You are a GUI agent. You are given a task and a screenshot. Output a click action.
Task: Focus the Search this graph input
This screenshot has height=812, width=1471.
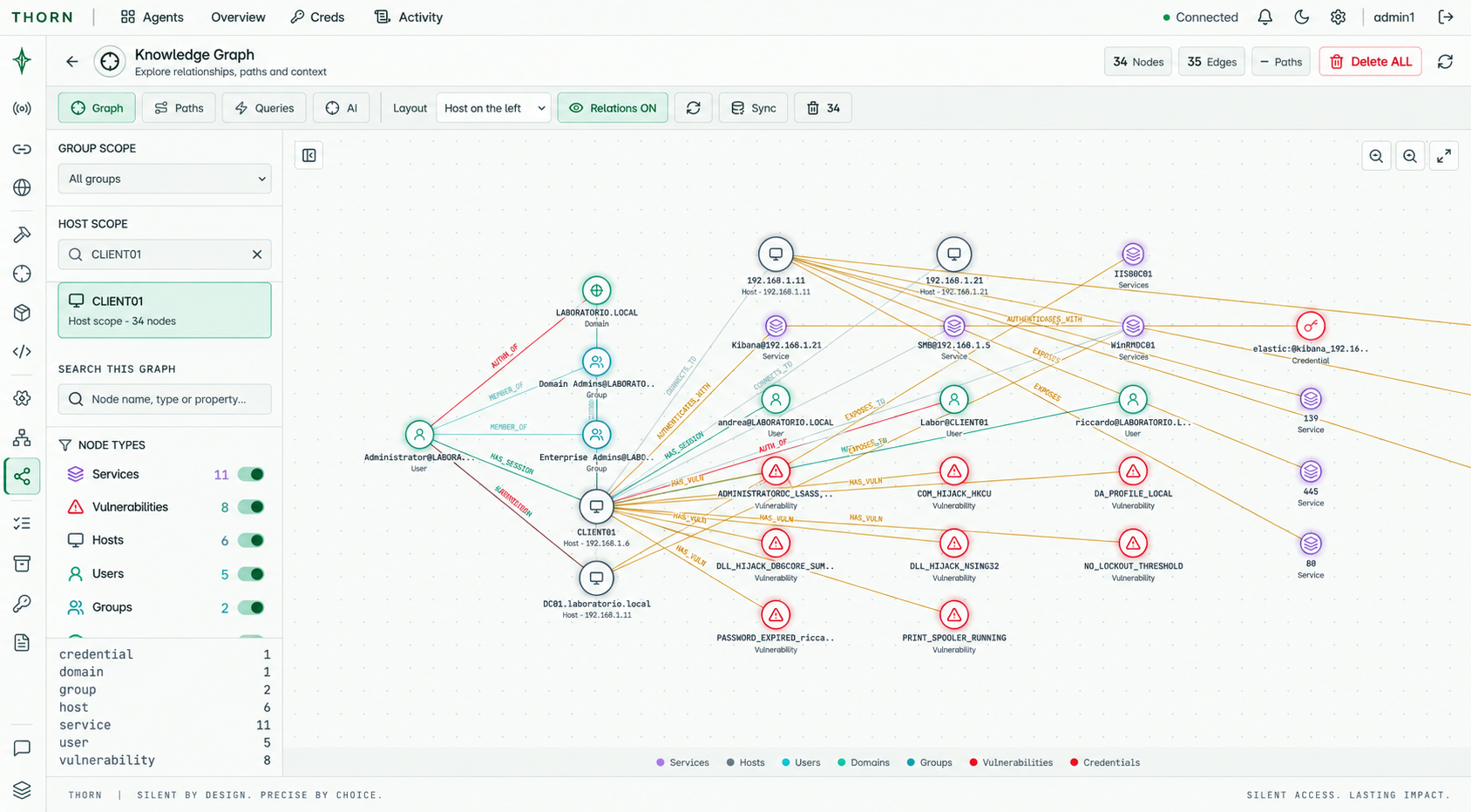165,399
